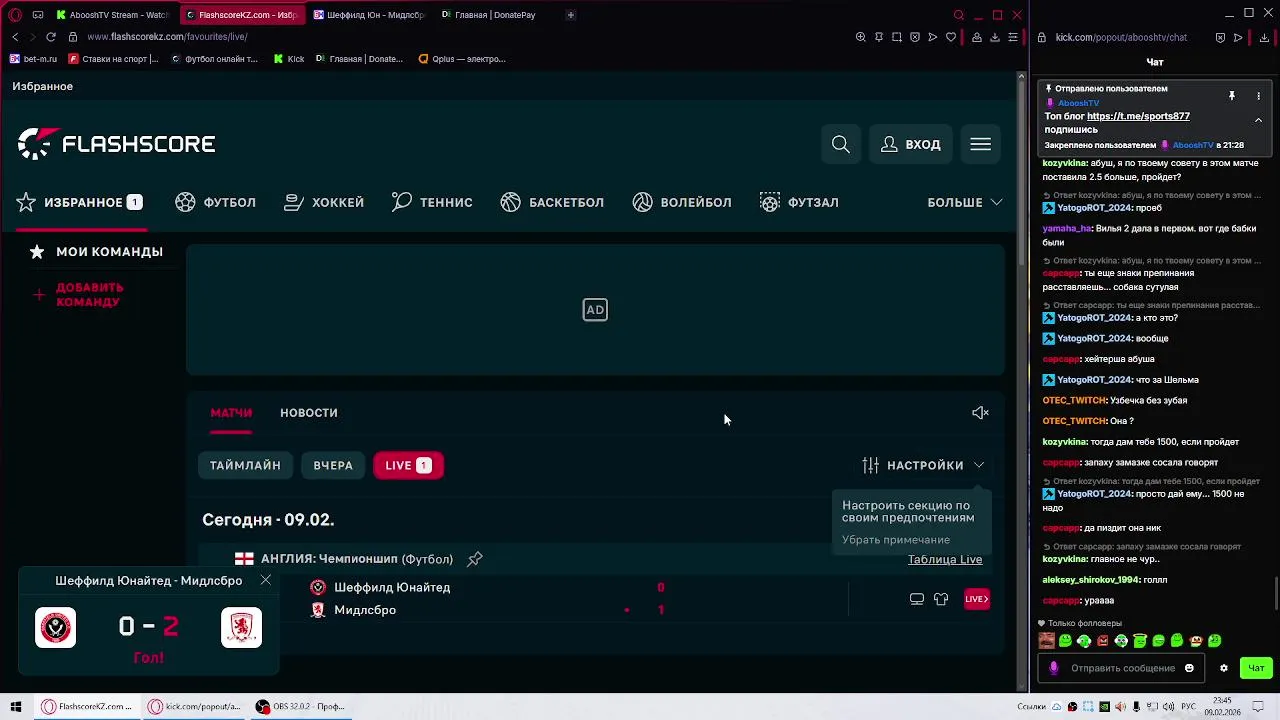Viewport: 1280px width, 720px height.
Task: Click the Opera menu logo
Action: pyautogui.click(x=15, y=15)
